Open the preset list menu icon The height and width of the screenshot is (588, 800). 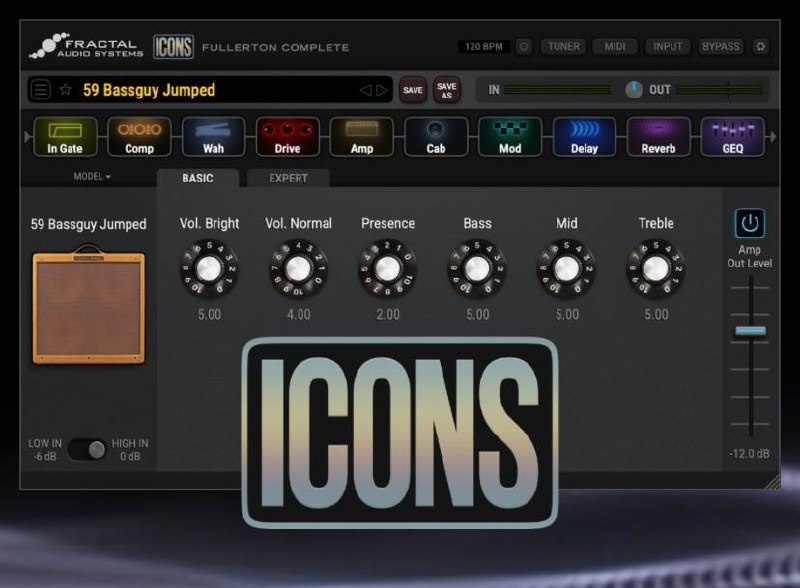41,90
